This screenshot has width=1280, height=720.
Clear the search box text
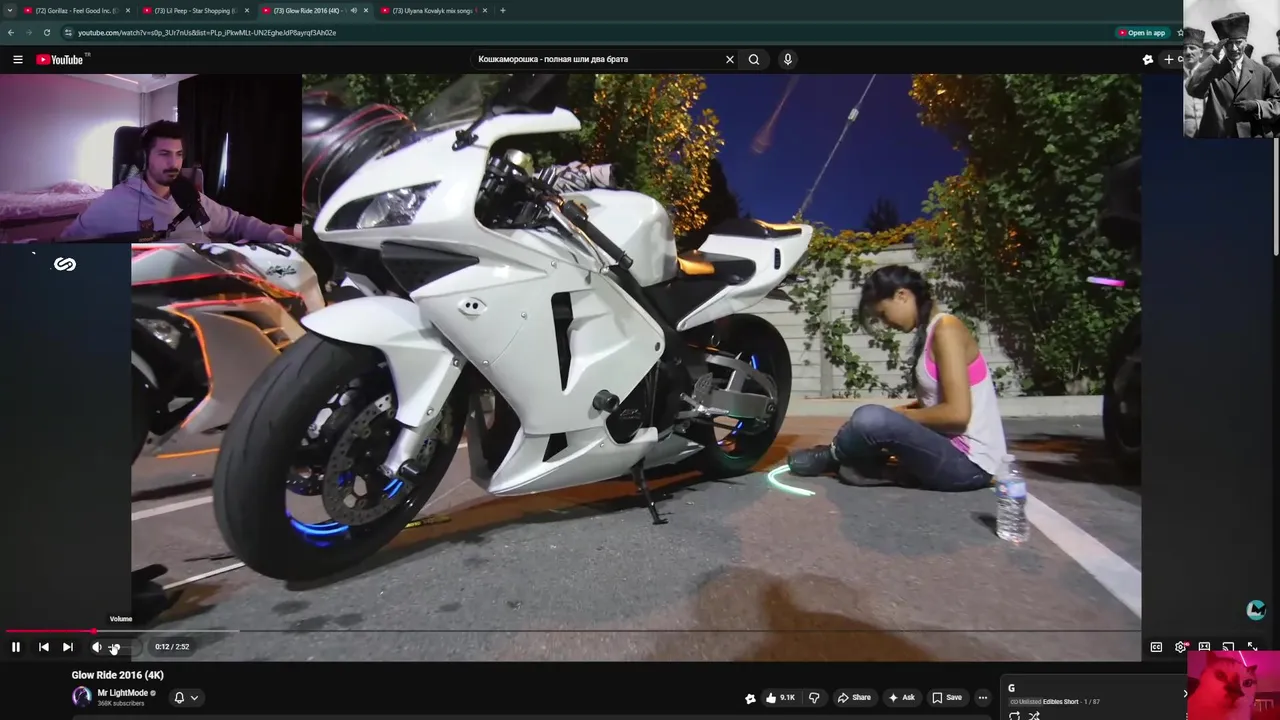pos(729,60)
